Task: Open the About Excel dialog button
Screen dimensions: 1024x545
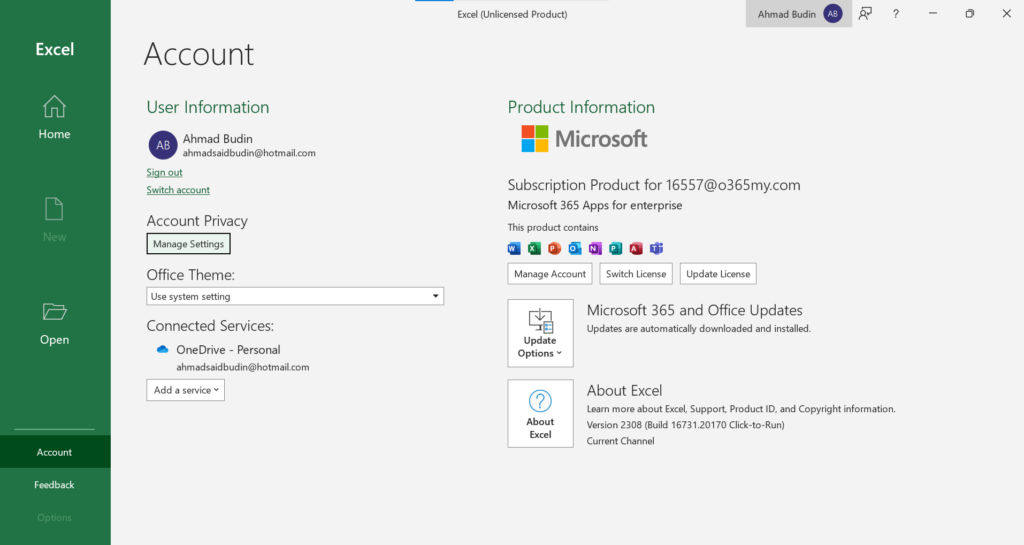Action: tap(540, 413)
